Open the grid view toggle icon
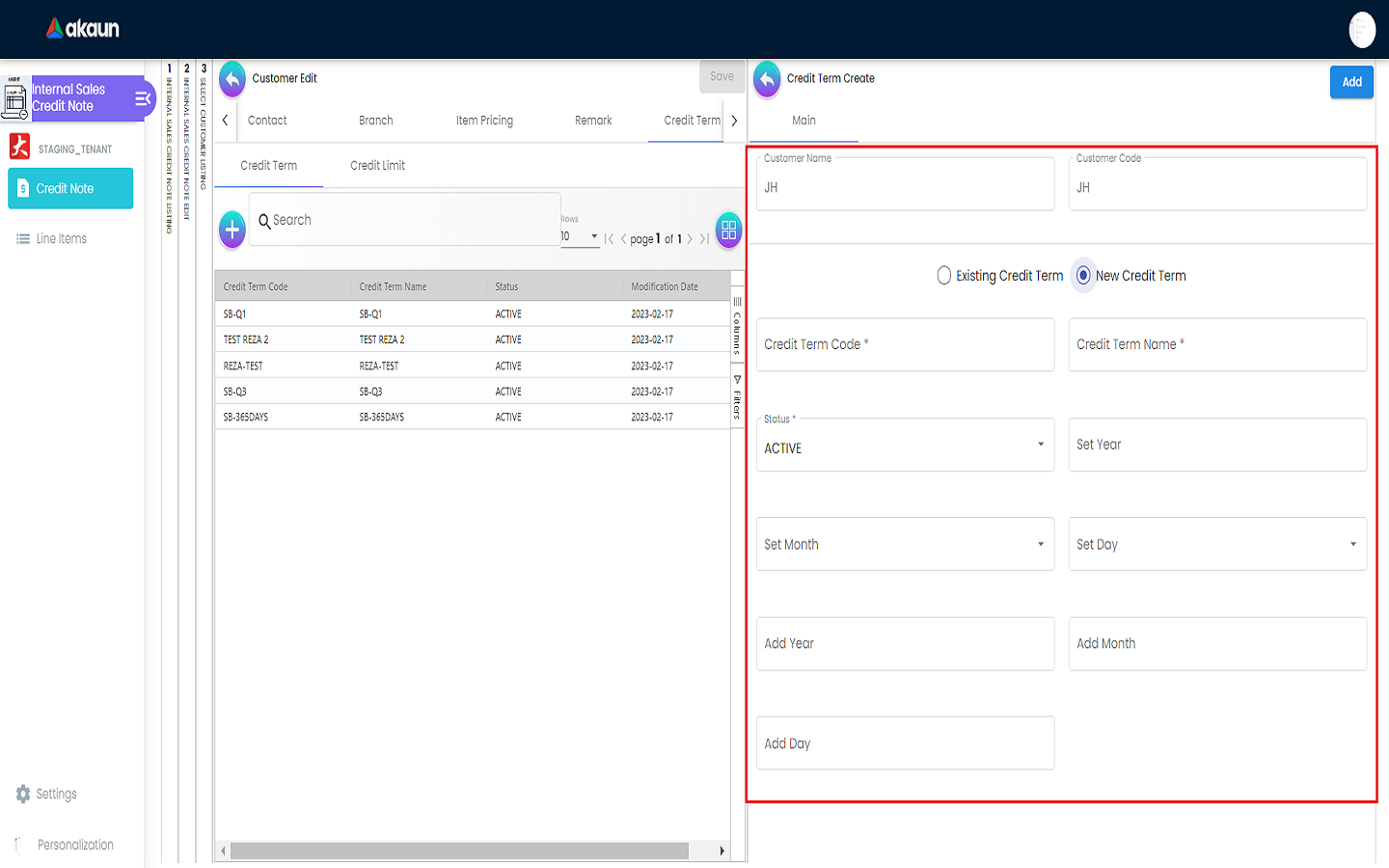The image size is (1389, 868). coord(728,231)
